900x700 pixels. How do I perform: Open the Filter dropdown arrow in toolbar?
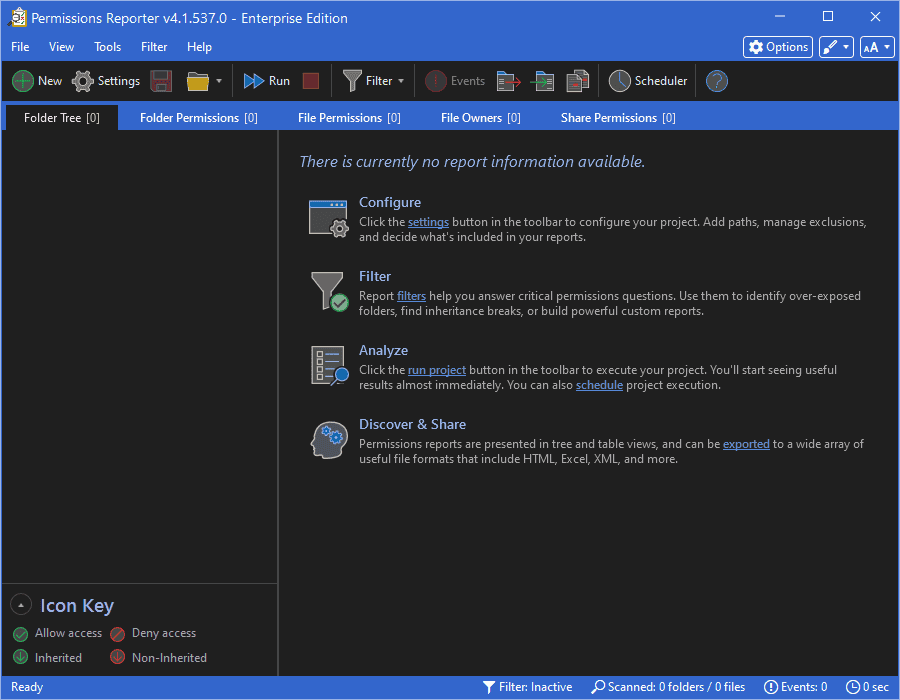coord(401,81)
